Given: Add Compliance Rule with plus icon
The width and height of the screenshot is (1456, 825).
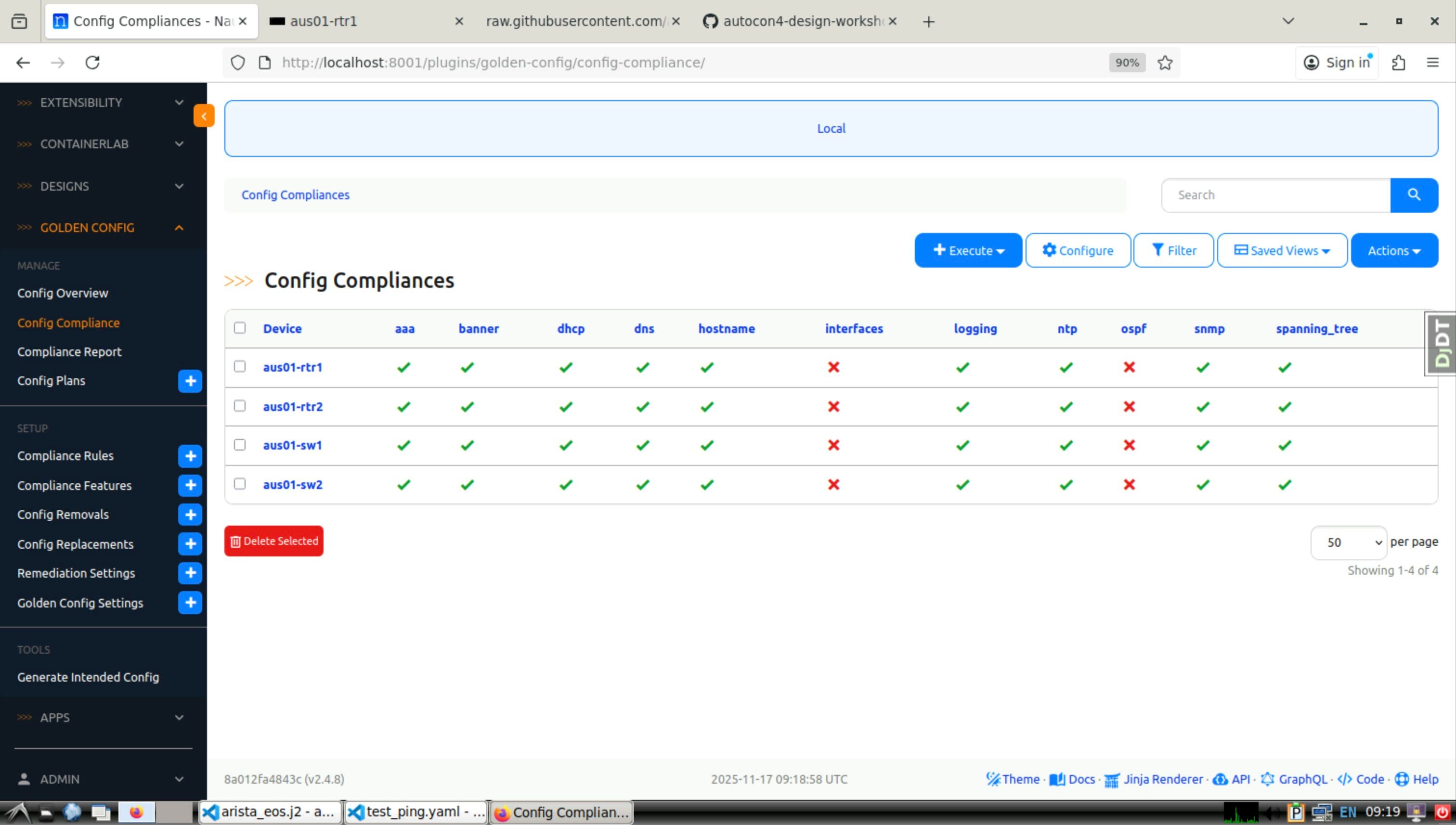Looking at the screenshot, I should 190,456.
